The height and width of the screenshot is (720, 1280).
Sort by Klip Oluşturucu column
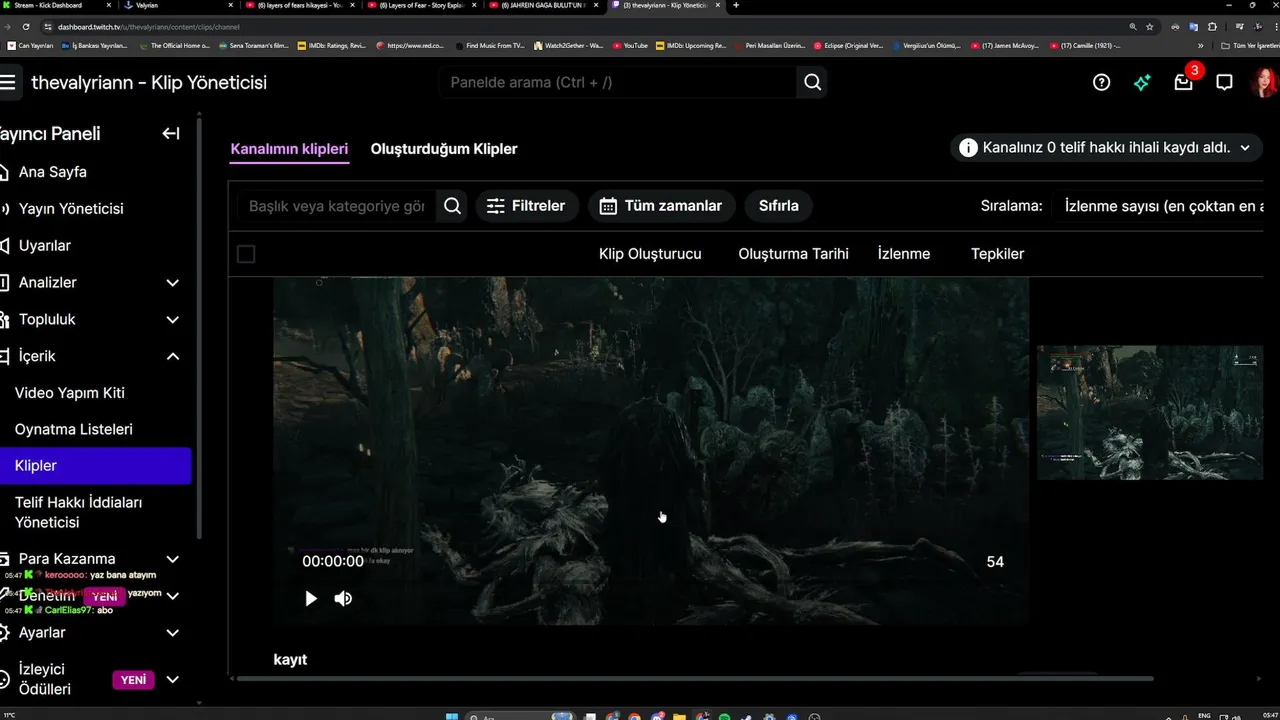(x=650, y=254)
